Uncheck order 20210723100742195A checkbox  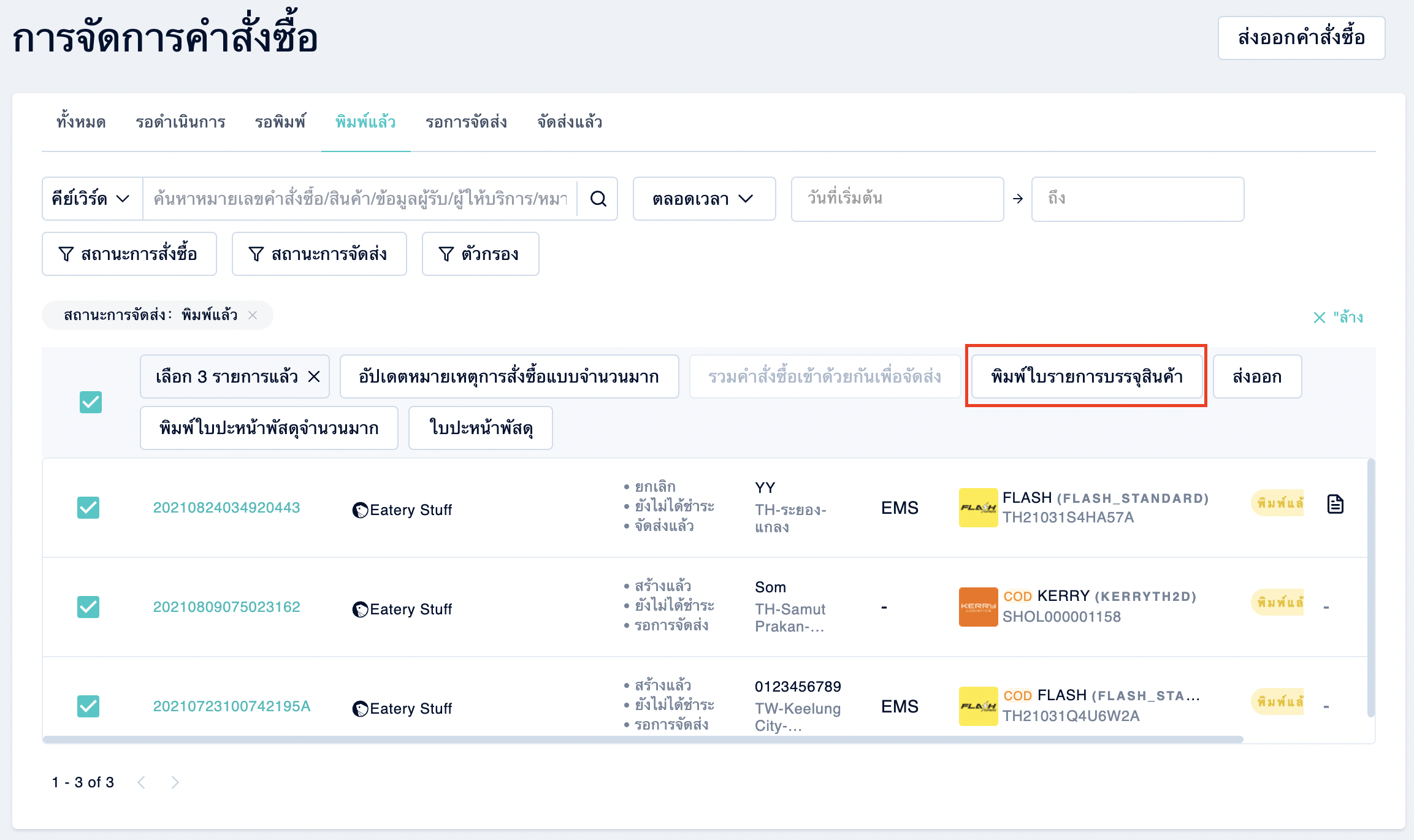point(88,706)
